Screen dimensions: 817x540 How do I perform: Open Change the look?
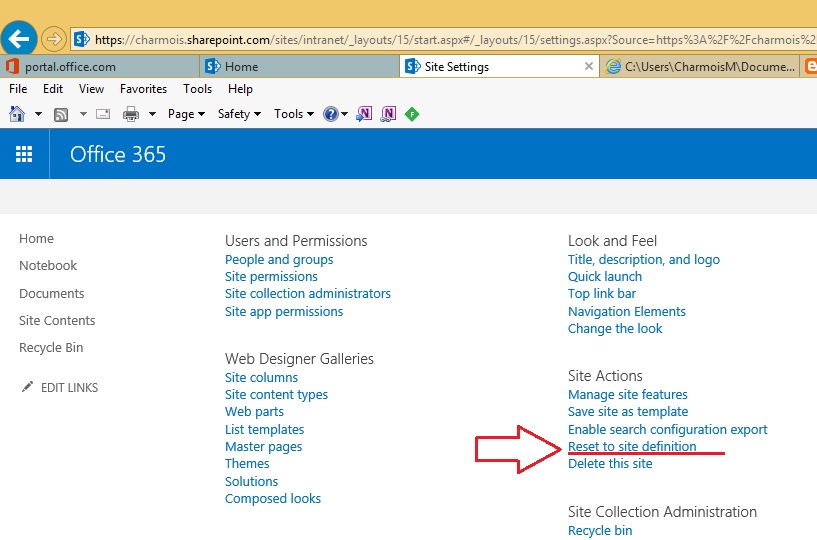tap(615, 329)
